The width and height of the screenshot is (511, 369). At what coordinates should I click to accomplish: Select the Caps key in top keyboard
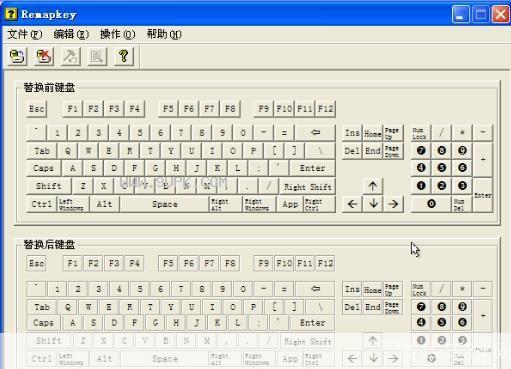pyautogui.click(x=43, y=168)
